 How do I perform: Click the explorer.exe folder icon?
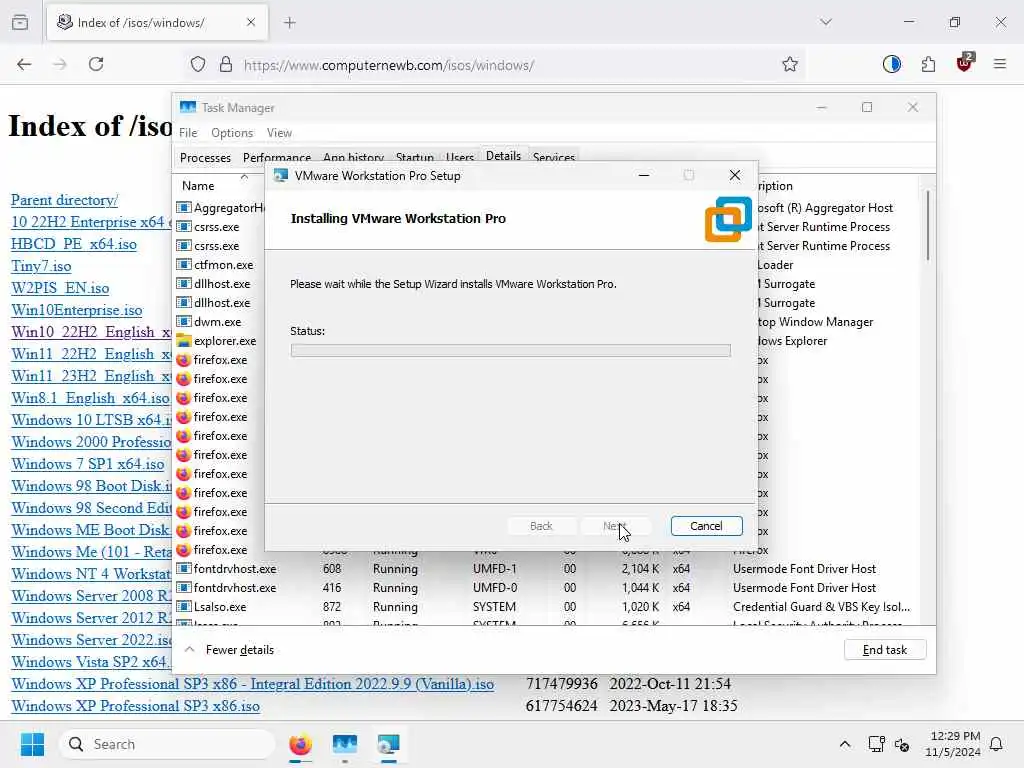pos(184,341)
